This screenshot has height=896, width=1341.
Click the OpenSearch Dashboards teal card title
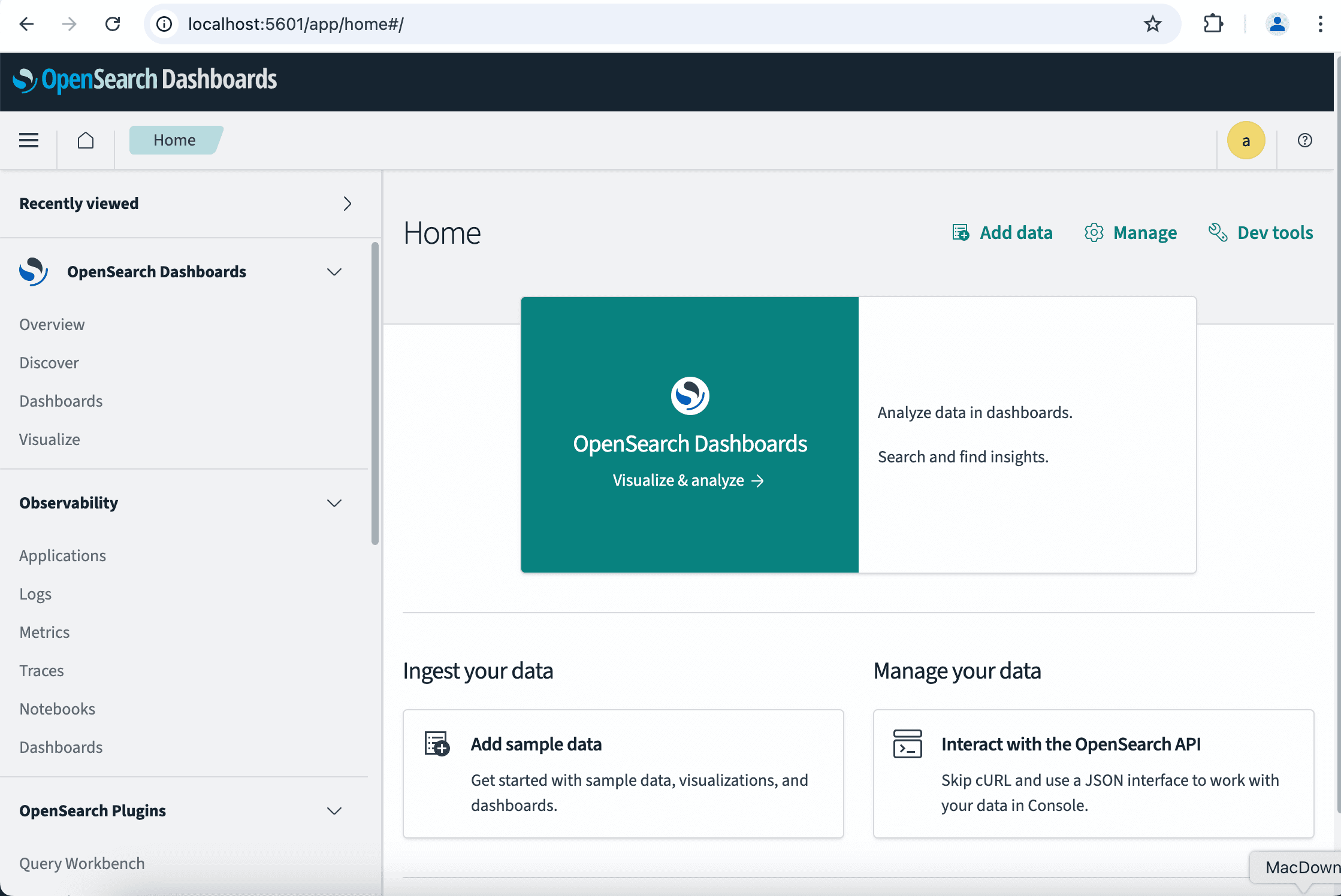(x=690, y=444)
